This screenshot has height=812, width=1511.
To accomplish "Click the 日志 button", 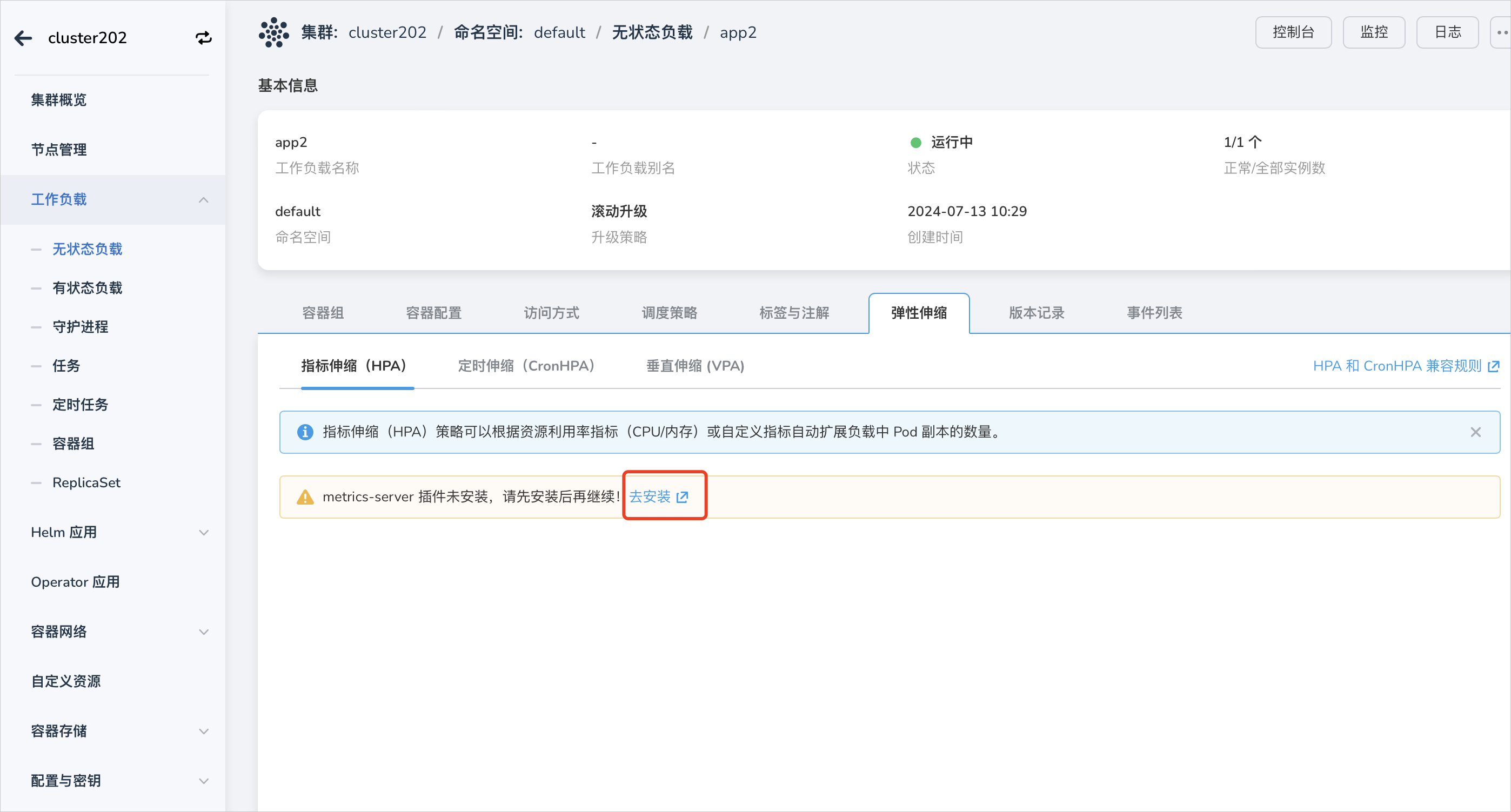I will pos(1447,32).
